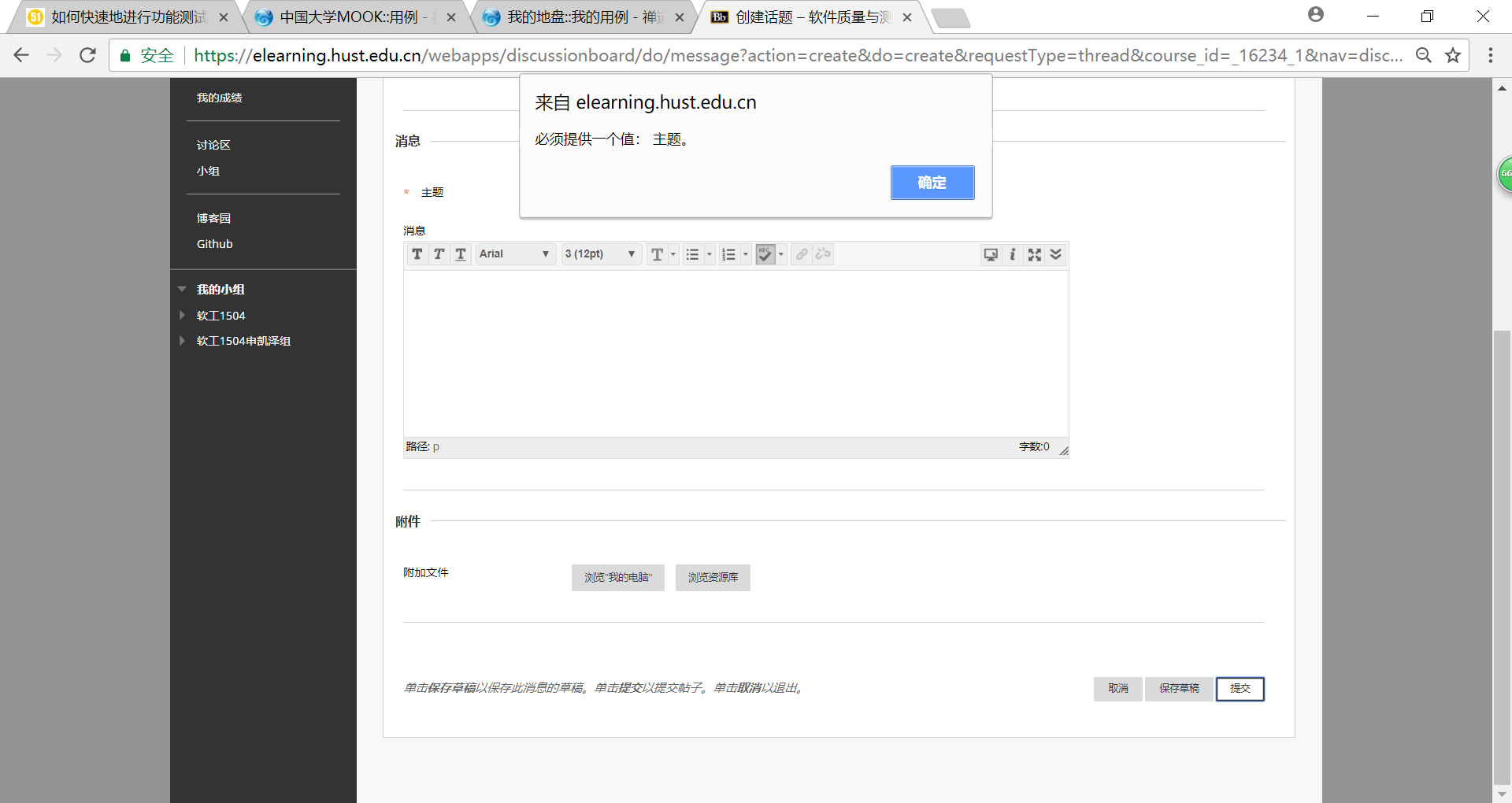The width and height of the screenshot is (1512, 803).
Task: Click the 浏览"我的电脑" button
Action: pyautogui.click(x=618, y=578)
